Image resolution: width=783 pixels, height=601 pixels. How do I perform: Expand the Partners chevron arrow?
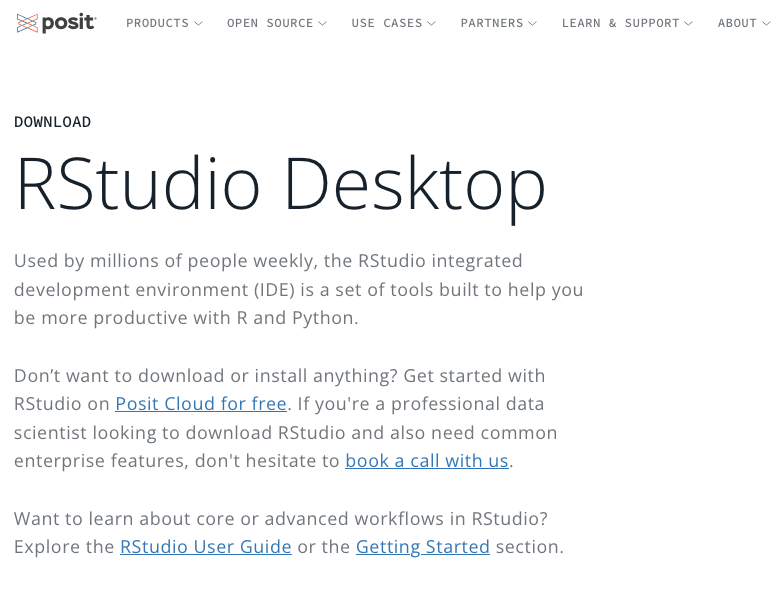[x=533, y=23]
